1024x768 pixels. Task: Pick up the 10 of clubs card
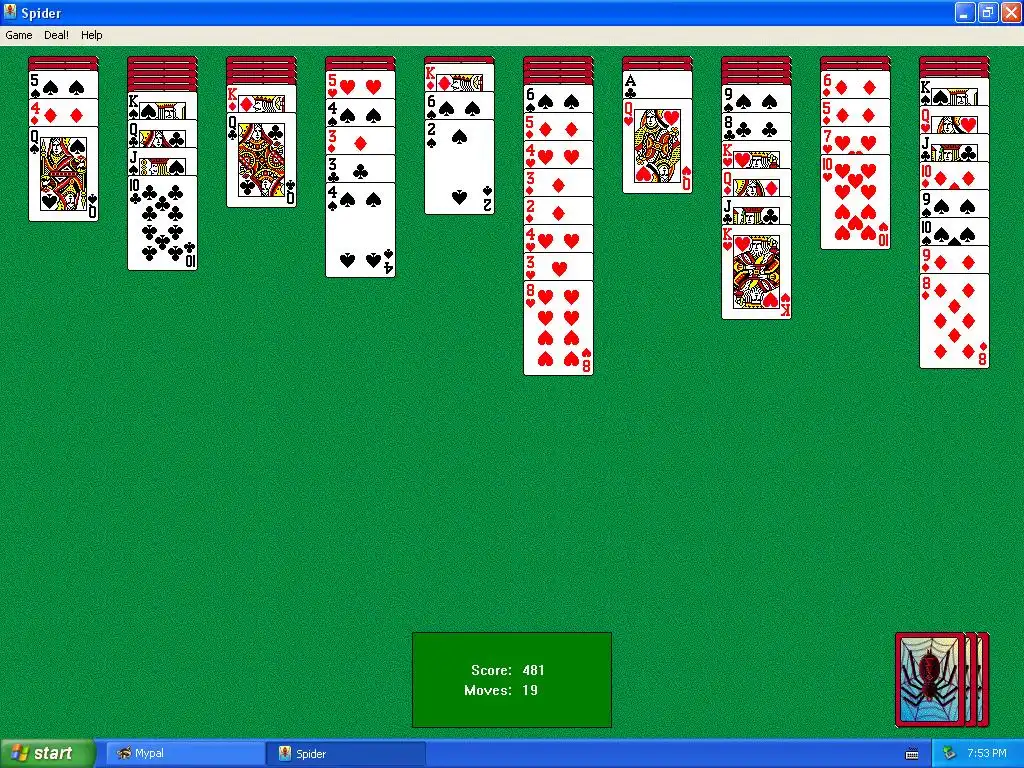click(x=163, y=223)
